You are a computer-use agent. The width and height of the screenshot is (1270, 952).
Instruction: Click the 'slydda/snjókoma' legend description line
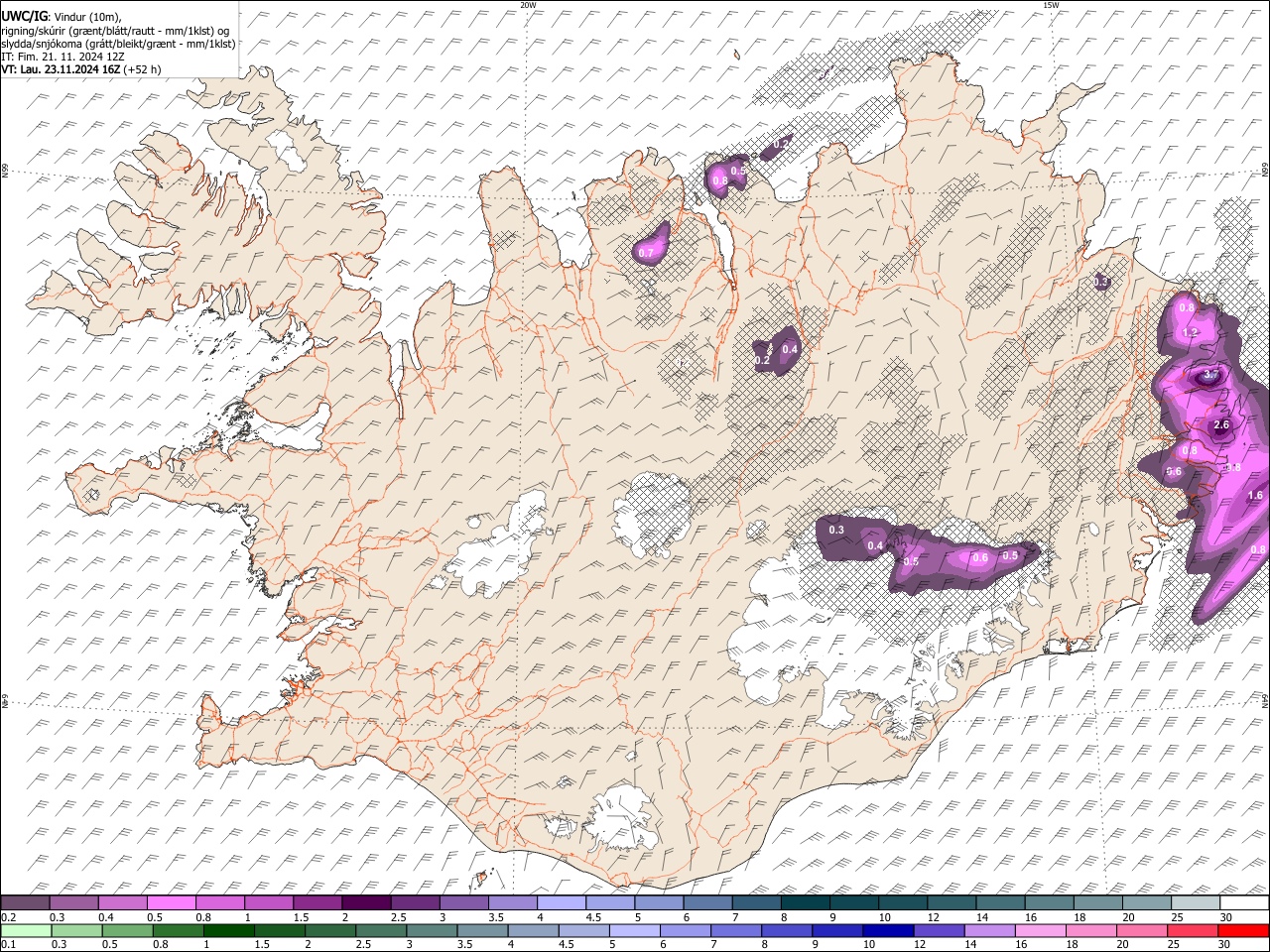click(x=118, y=44)
